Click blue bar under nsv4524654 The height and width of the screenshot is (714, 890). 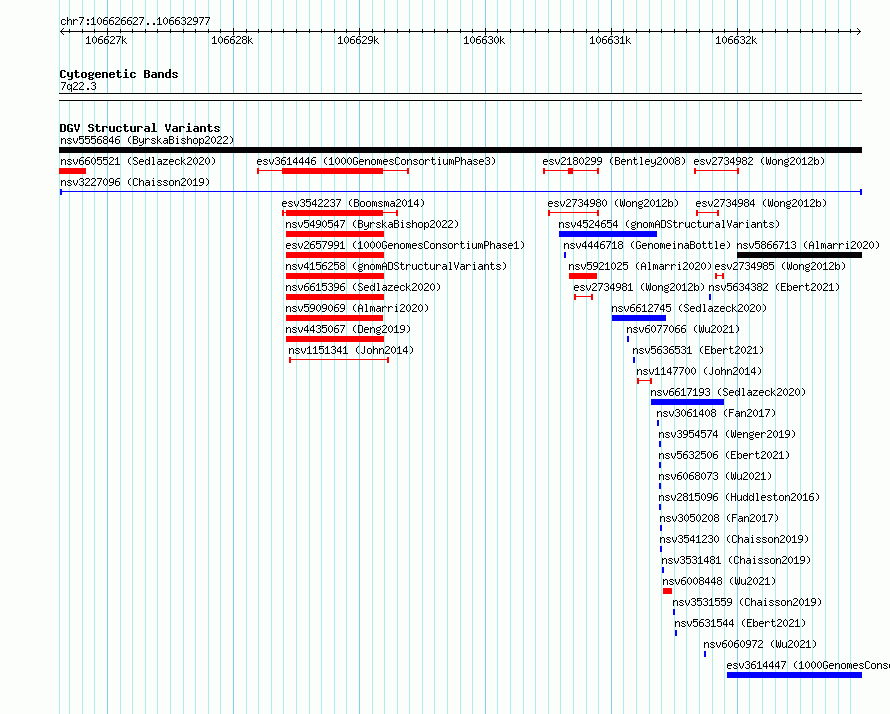pyautogui.click(x=608, y=234)
